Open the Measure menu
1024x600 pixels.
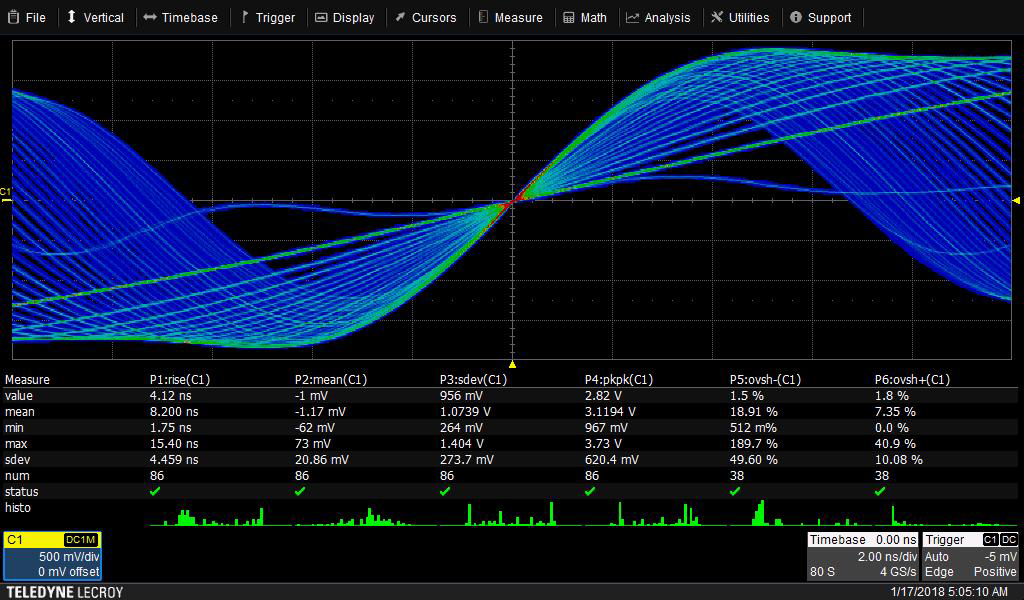510,17
